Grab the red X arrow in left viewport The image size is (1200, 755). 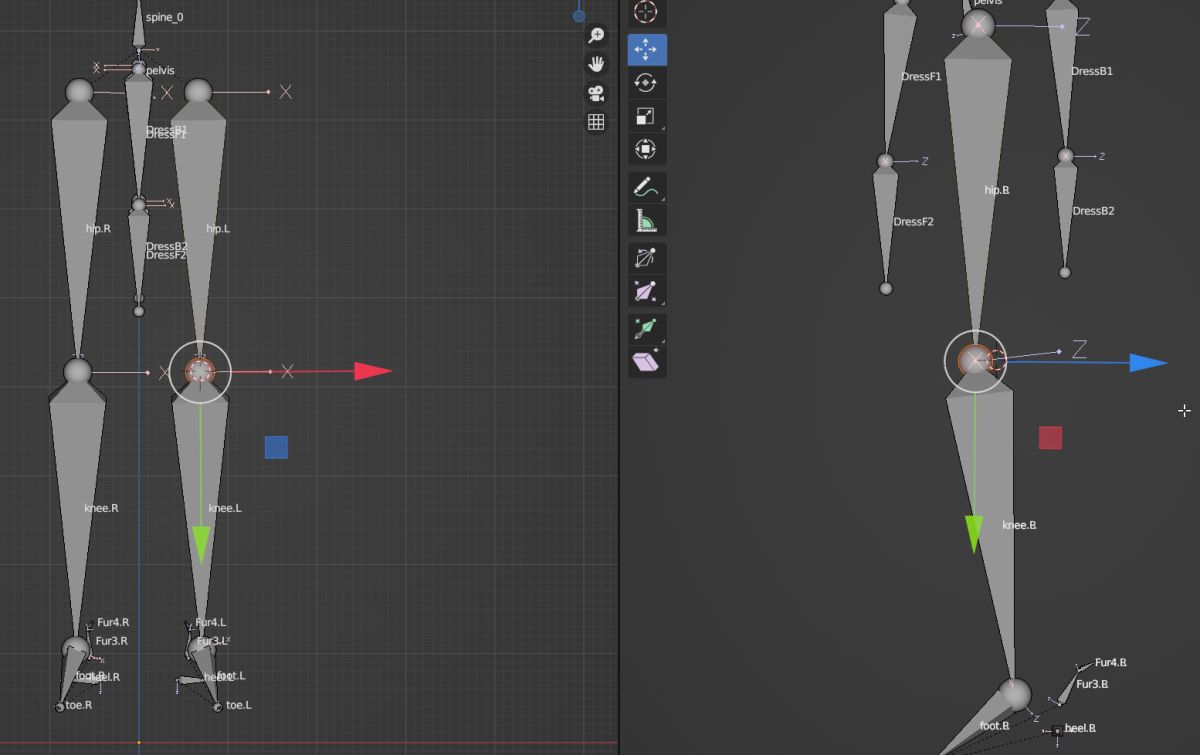pos(373,371)
